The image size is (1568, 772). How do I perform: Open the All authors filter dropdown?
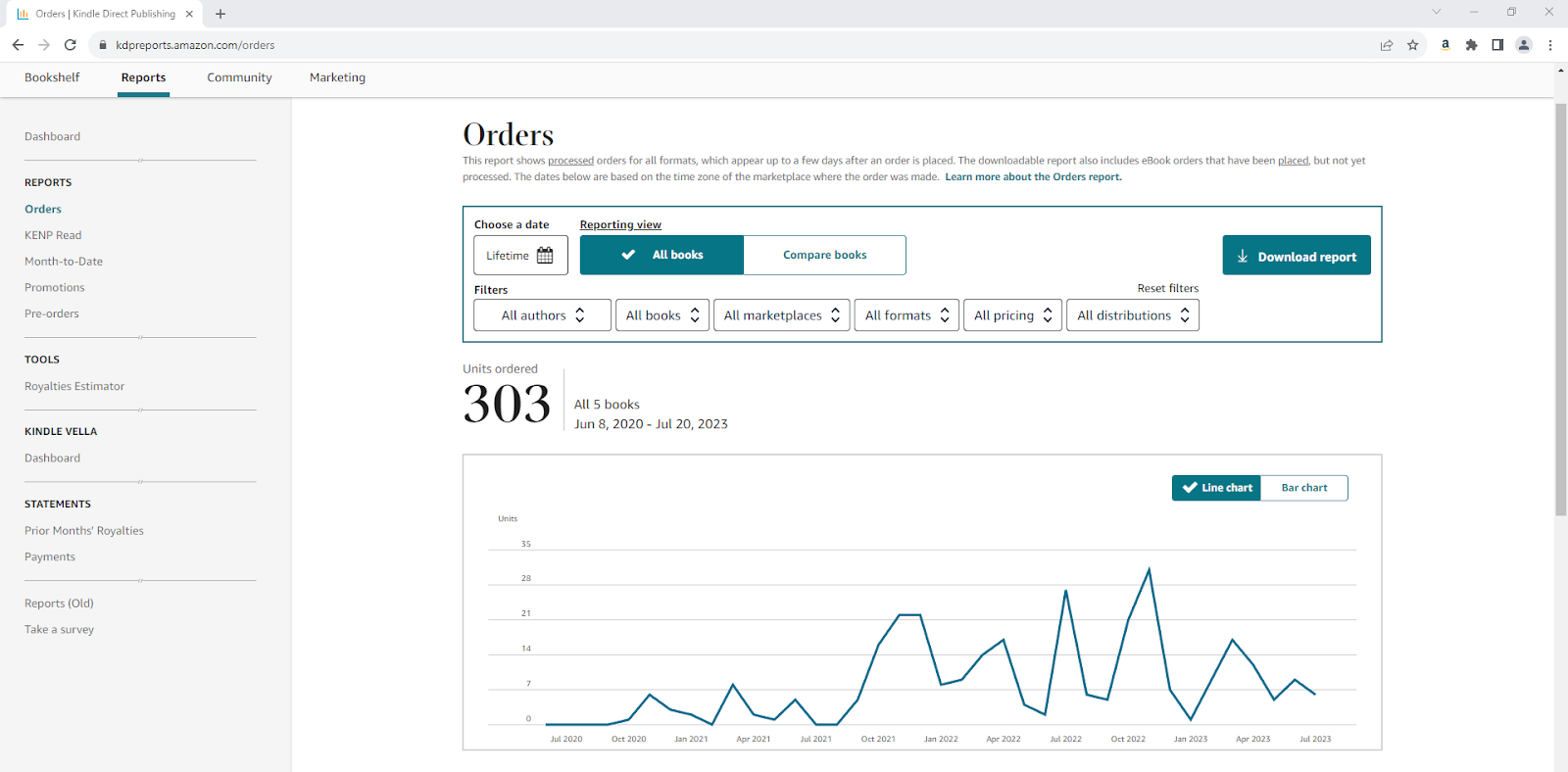click(x=543, y=315)
